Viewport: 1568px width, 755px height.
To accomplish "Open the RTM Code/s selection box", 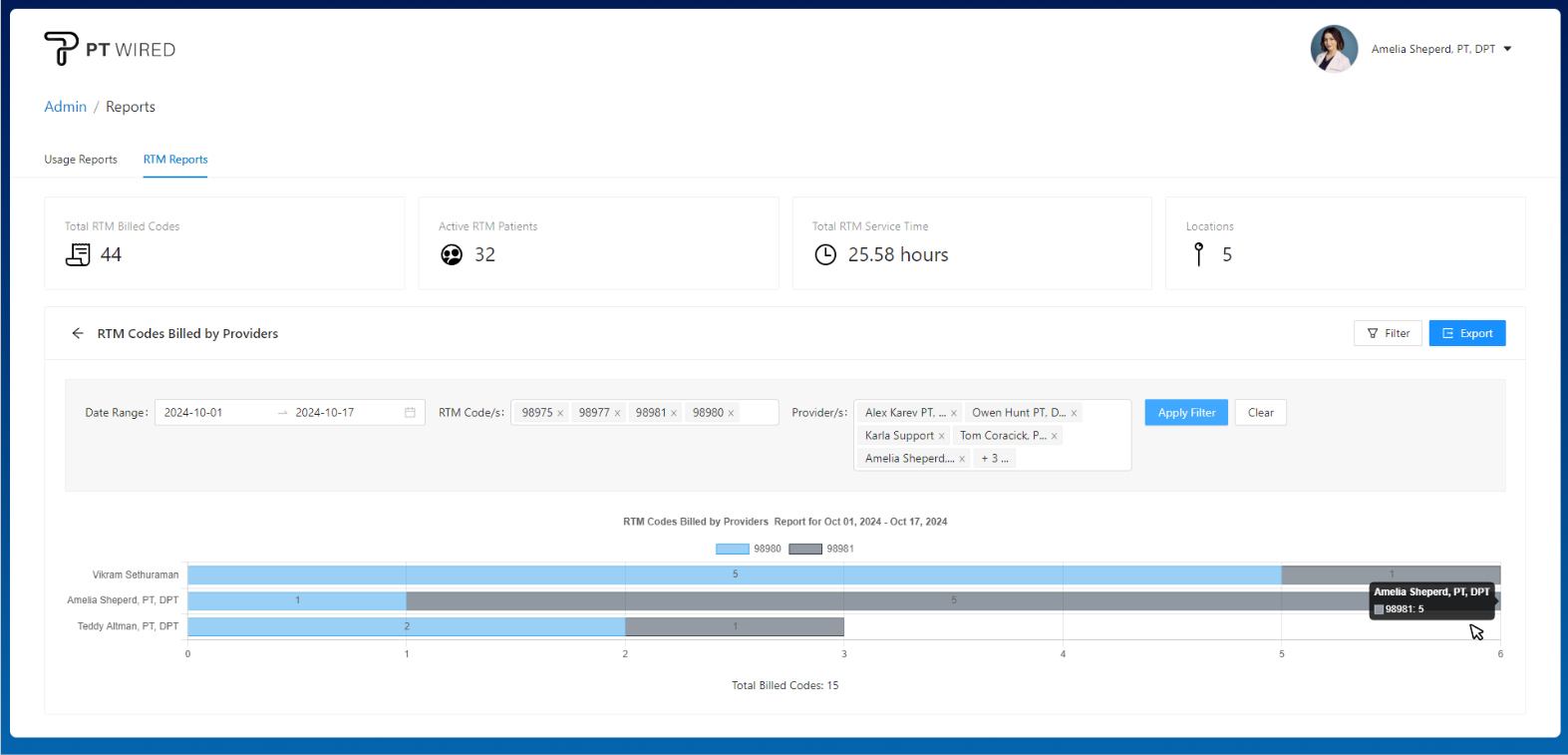I will (x=758, y=413).
